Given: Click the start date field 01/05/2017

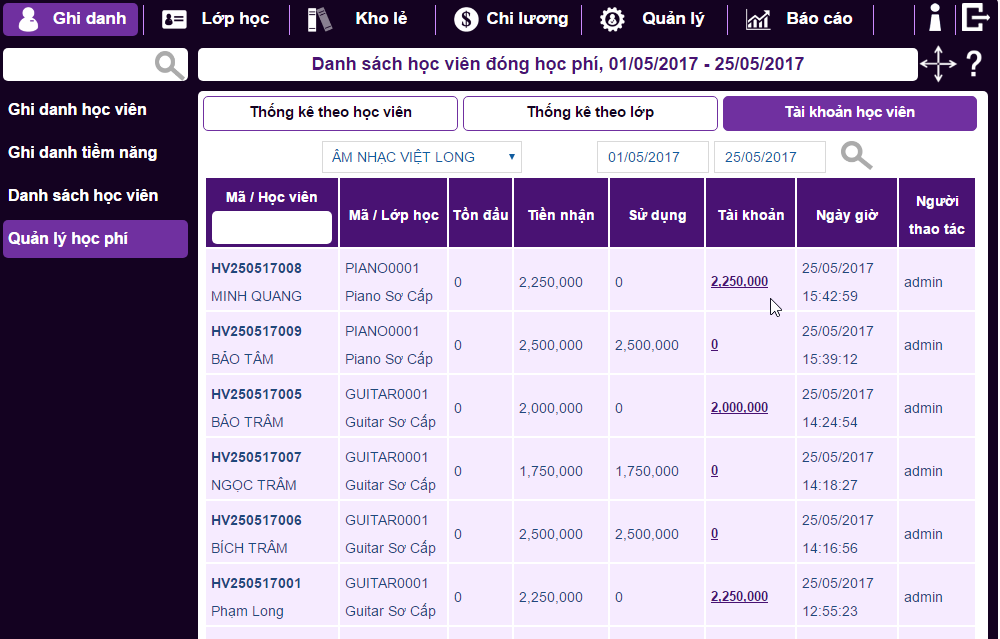Looking at the screenshot, I should pyautogui.click(x=652, y=157).
